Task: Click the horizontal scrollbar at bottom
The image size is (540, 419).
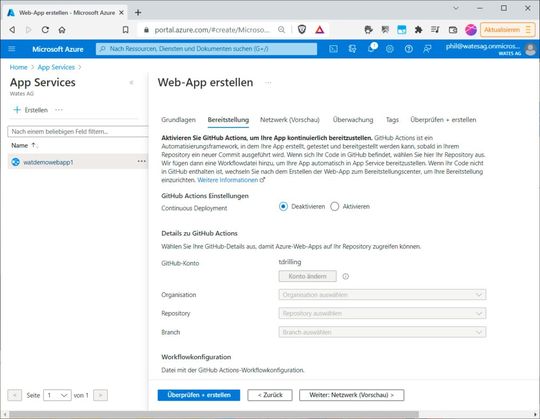Action: click(x=214, y=414)
